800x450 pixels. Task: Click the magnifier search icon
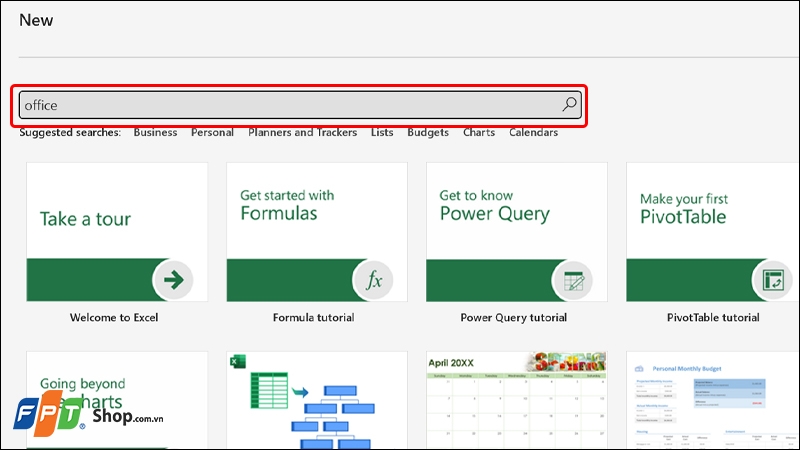(x=569, y=105)
